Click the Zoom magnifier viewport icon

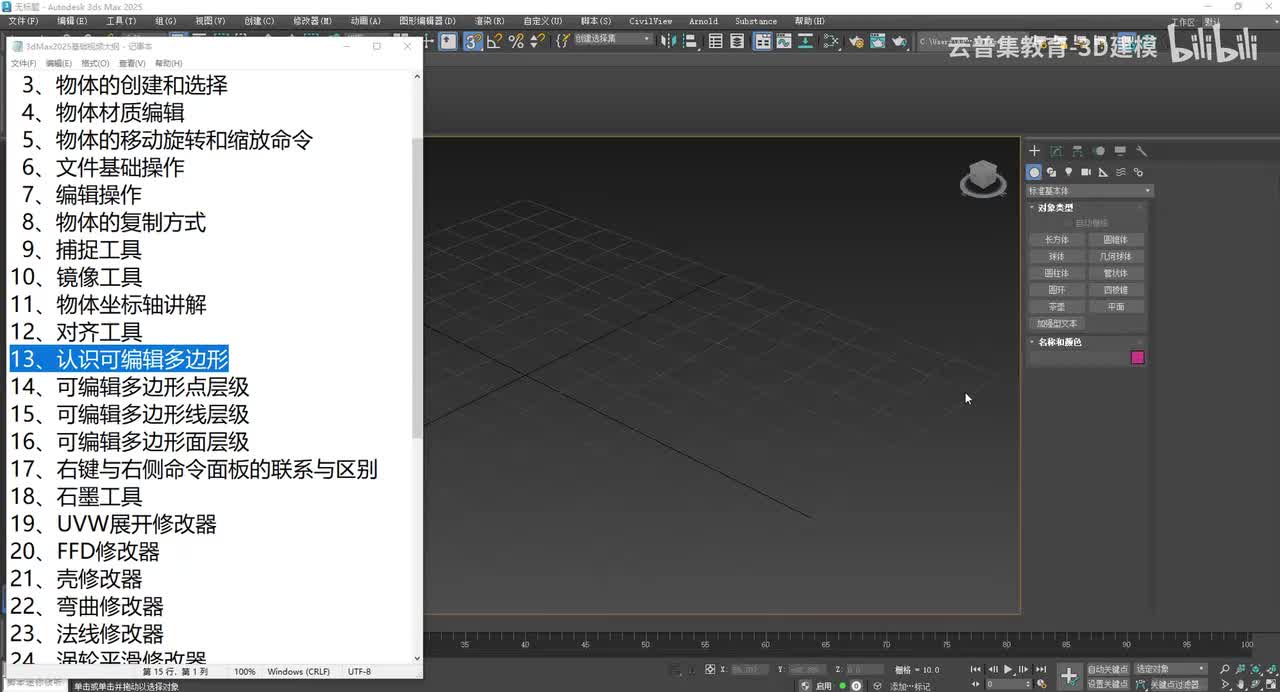click(1224, 669)
